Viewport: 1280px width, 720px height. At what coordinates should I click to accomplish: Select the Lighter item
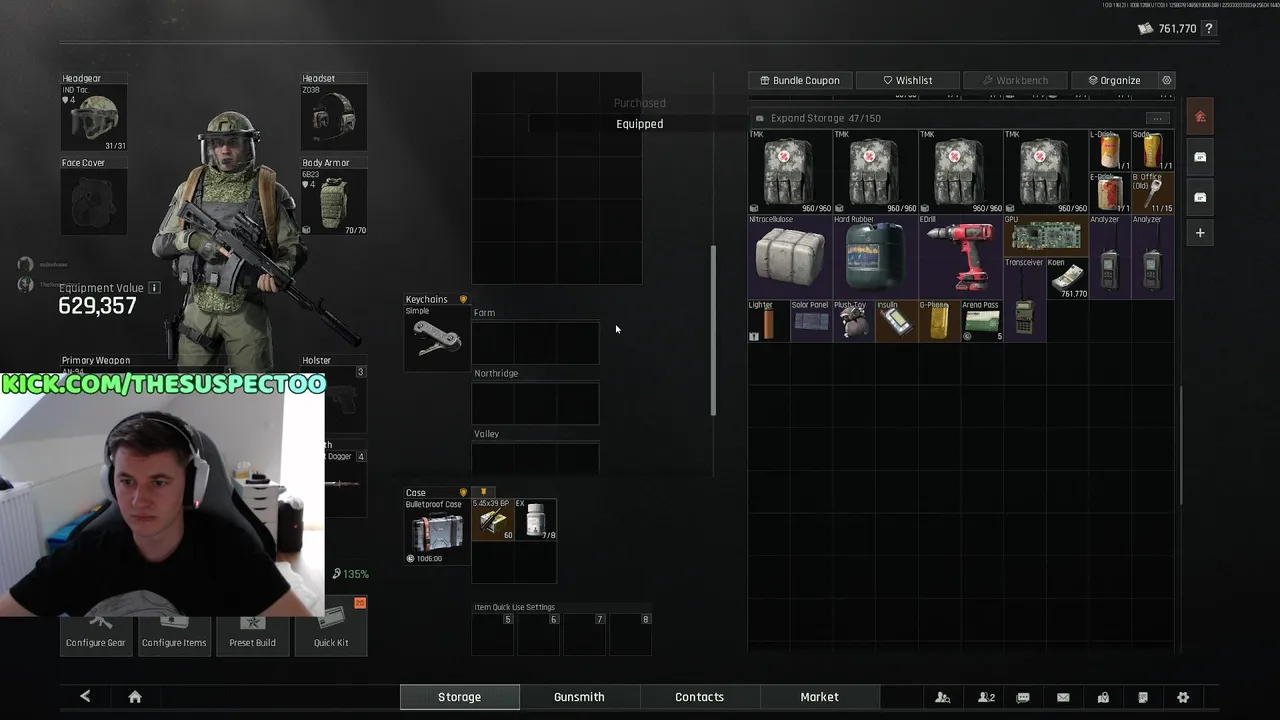pos(769,320)
